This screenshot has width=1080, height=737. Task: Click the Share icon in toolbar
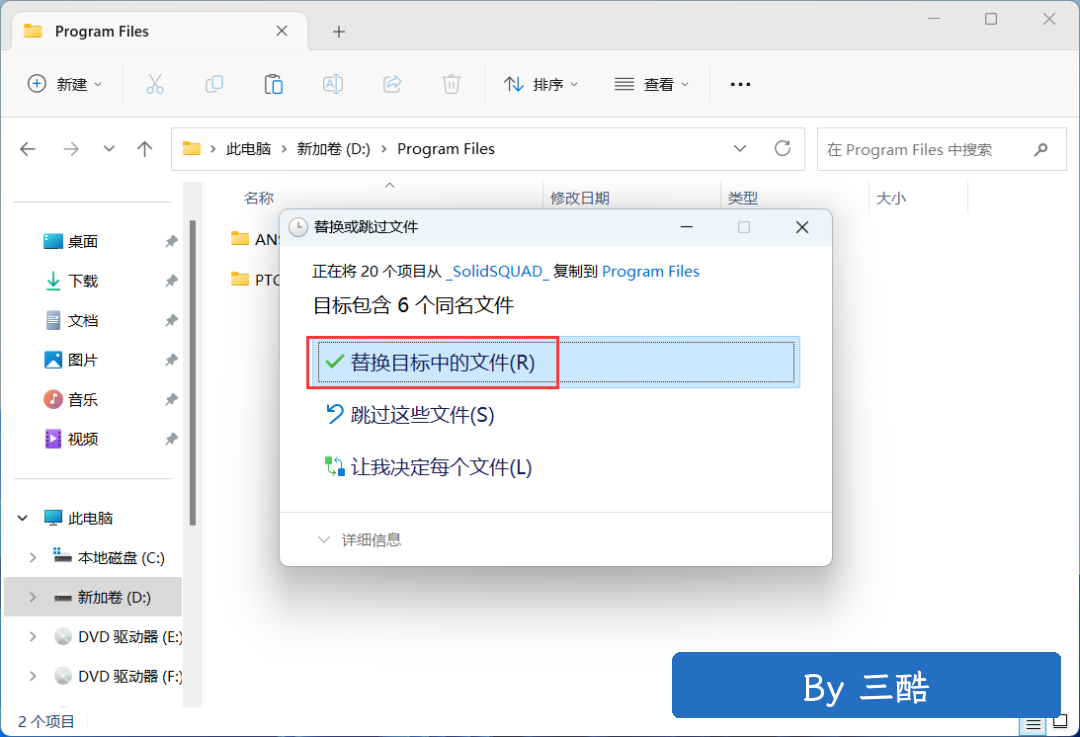click(392, 85)
